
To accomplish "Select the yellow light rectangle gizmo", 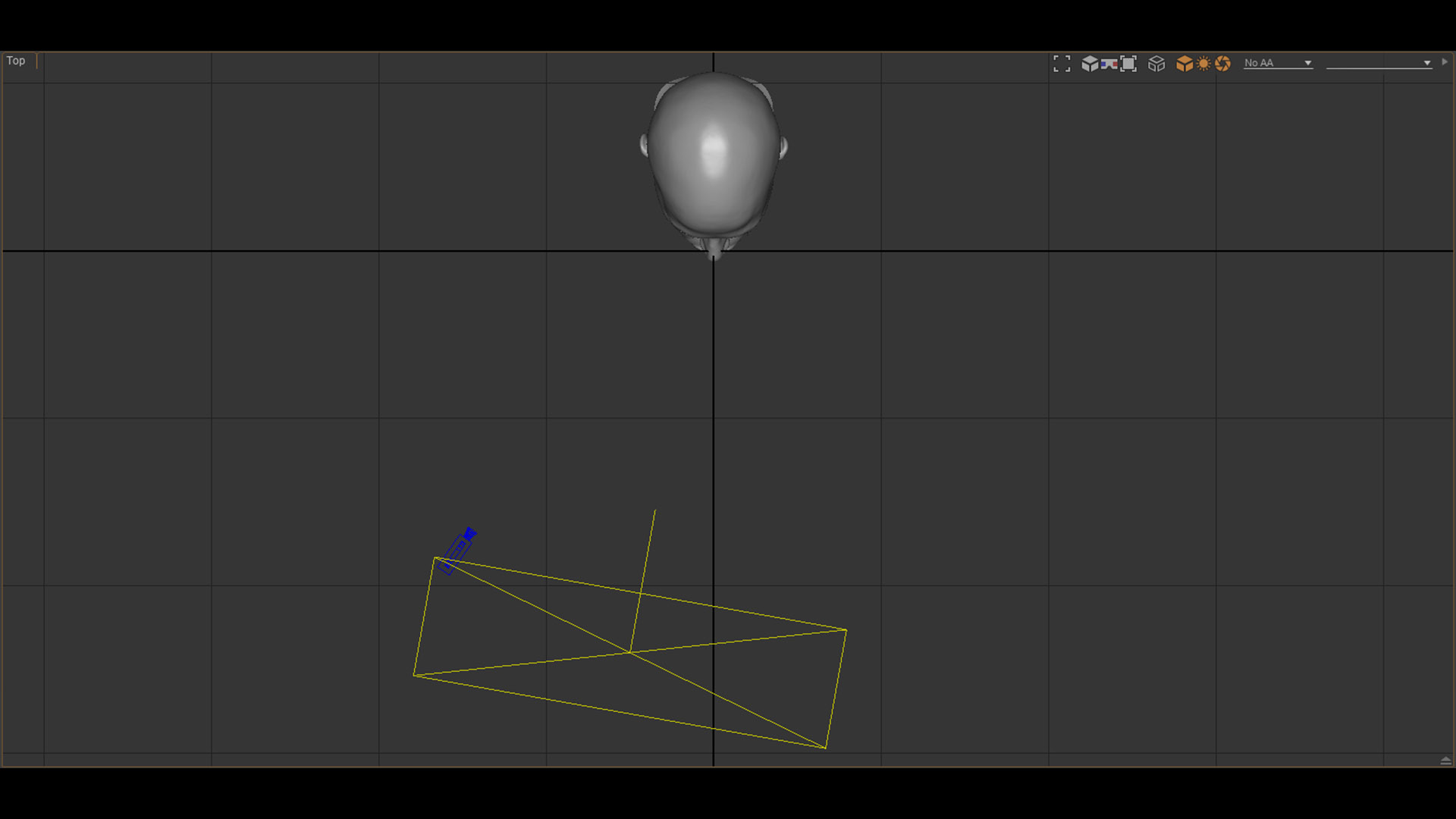I will 629,652.
